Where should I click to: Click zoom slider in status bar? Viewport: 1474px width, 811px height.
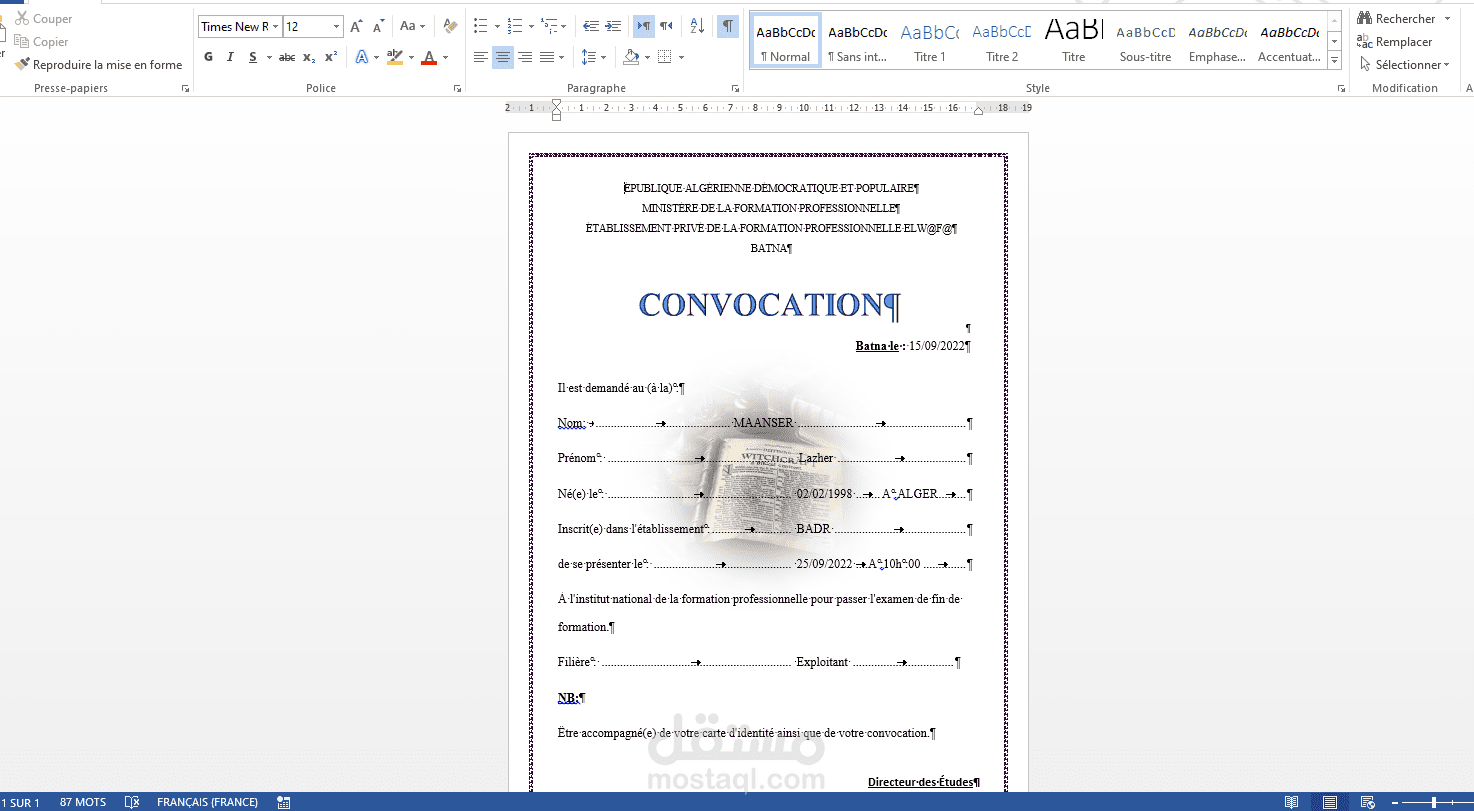pos(1434,802)
